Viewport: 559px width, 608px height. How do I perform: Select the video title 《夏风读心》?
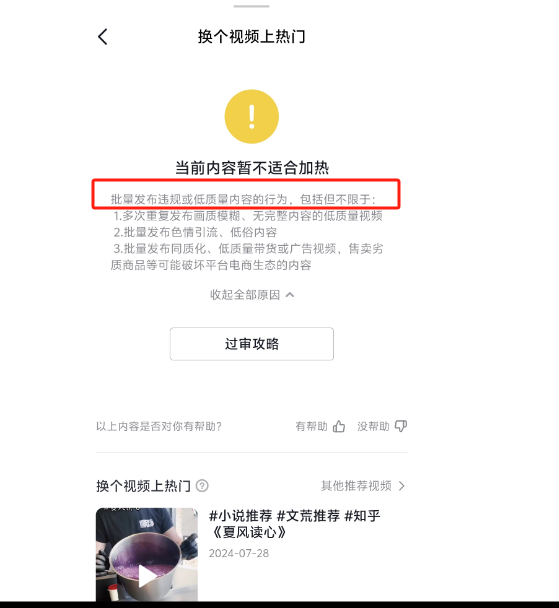click(249, 532)
